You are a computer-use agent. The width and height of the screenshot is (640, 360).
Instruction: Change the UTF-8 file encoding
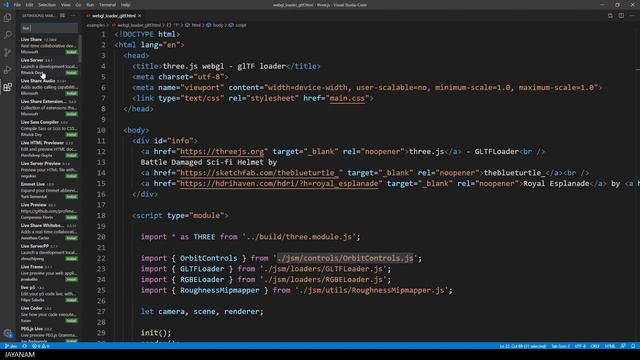580,346
